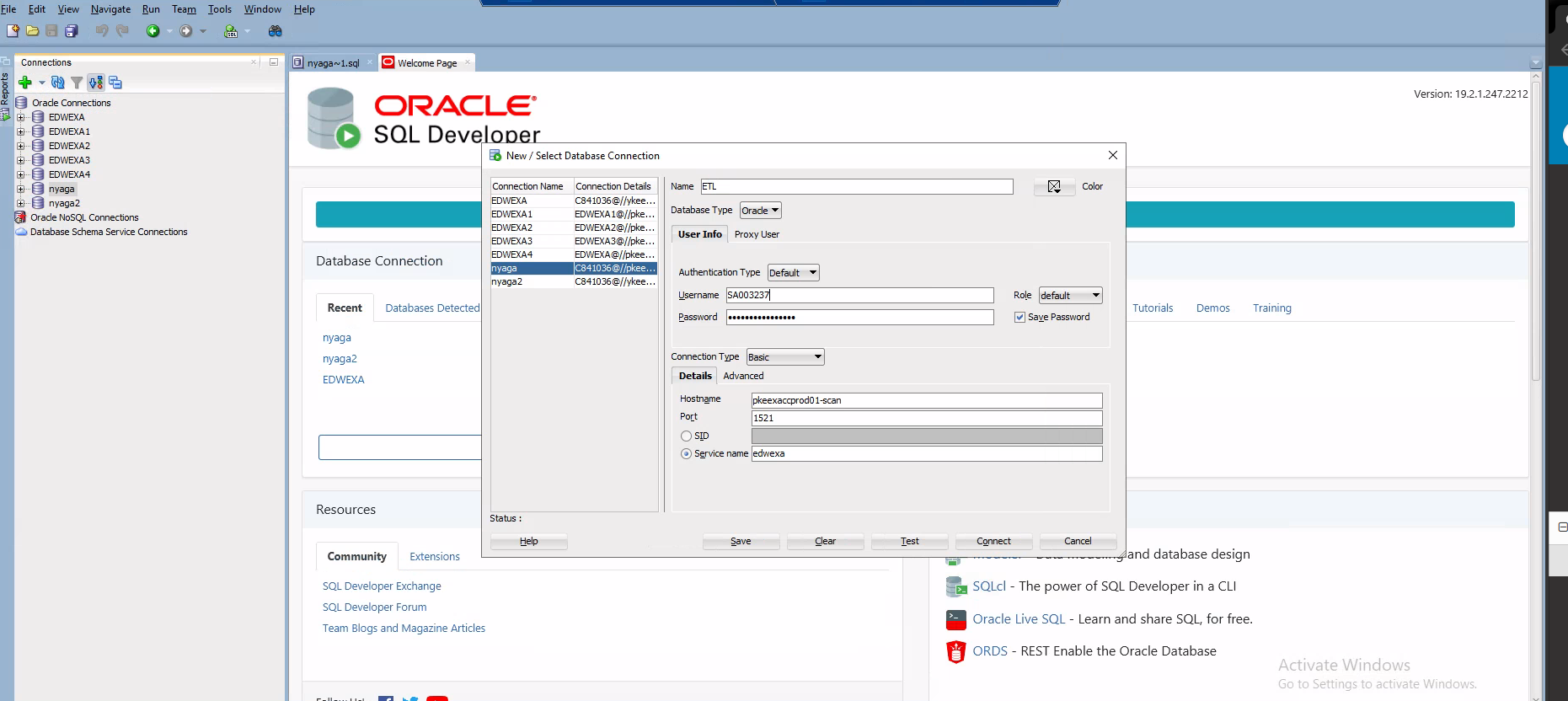Click the green Back navigation arrow
This screenshot has height=701, width=1568.
[x=153, y=31]
